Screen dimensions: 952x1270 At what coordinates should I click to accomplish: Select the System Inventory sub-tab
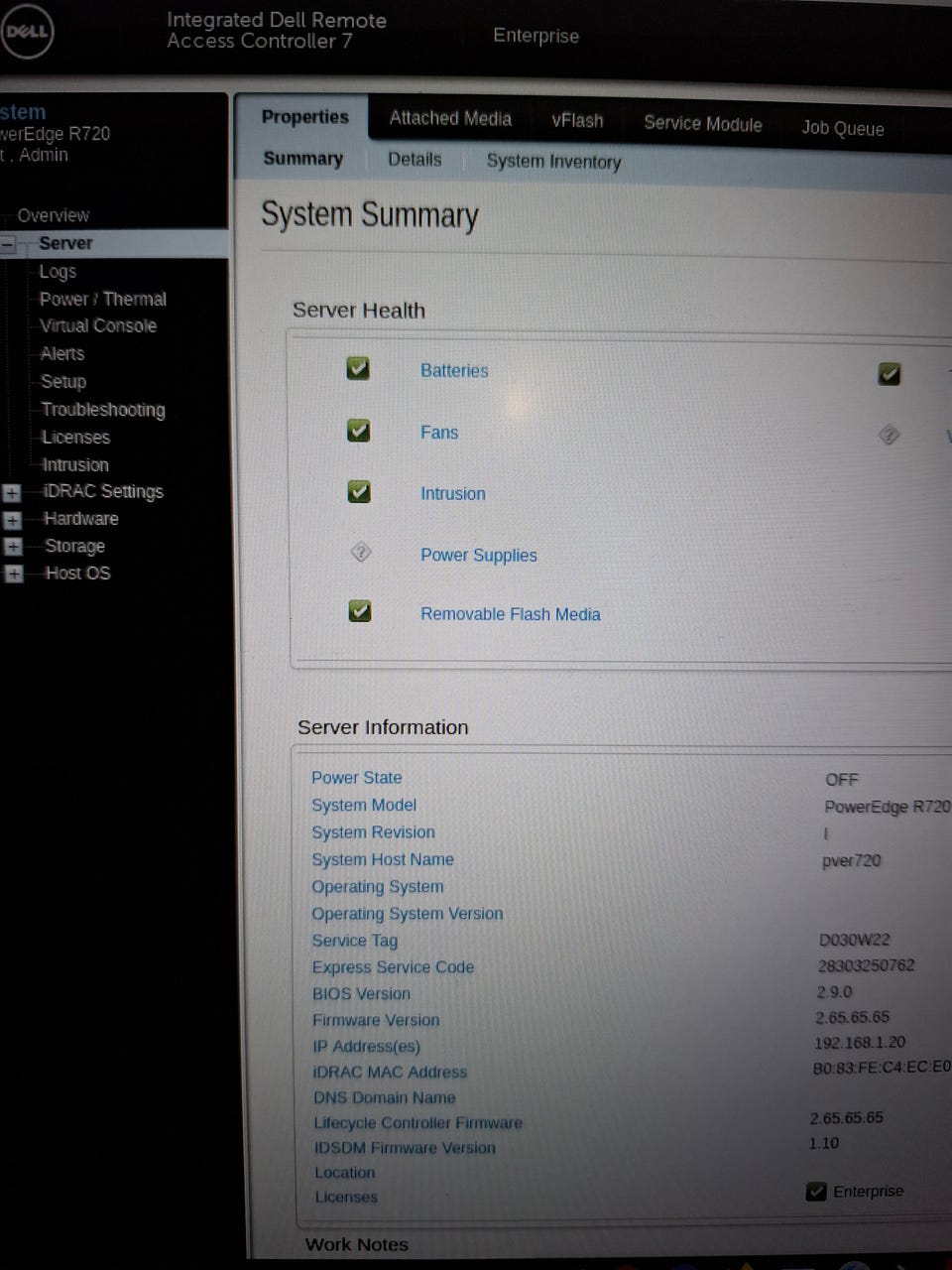[x=553, y=162]
